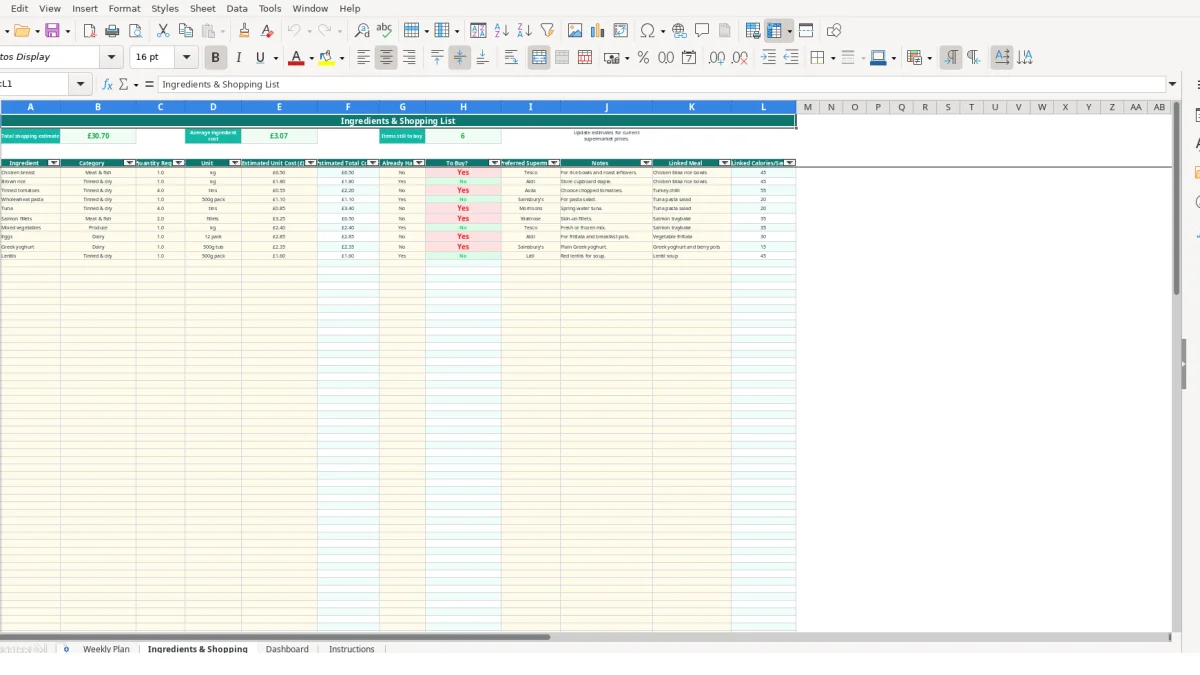Activate the Clone Formatting paintbrush
The height and width of the screenshot is (675, 1200).
click(x=245, y=31)
